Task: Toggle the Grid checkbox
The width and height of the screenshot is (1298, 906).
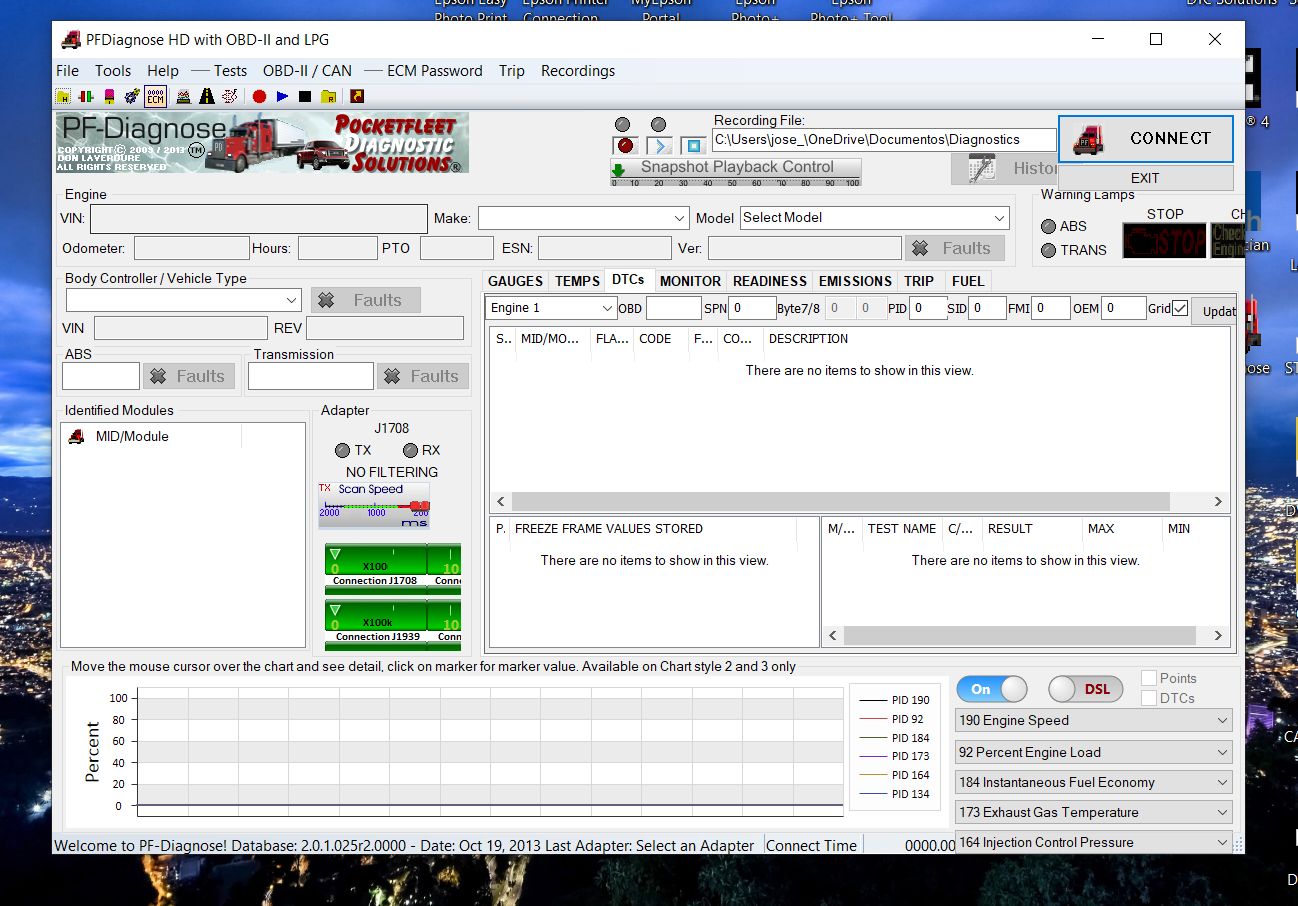Action: click(1180, 308)
